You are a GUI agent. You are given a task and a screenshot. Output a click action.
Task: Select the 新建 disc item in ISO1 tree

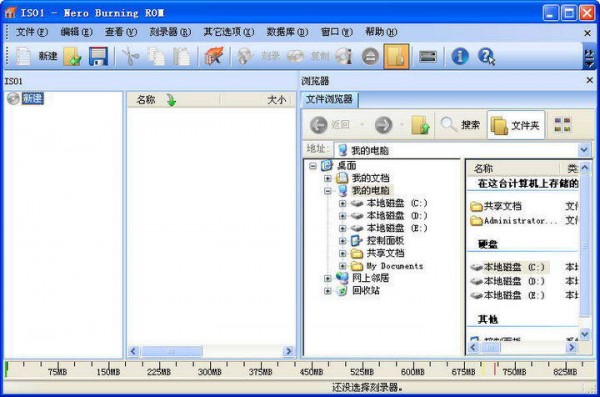pos(33,99)
